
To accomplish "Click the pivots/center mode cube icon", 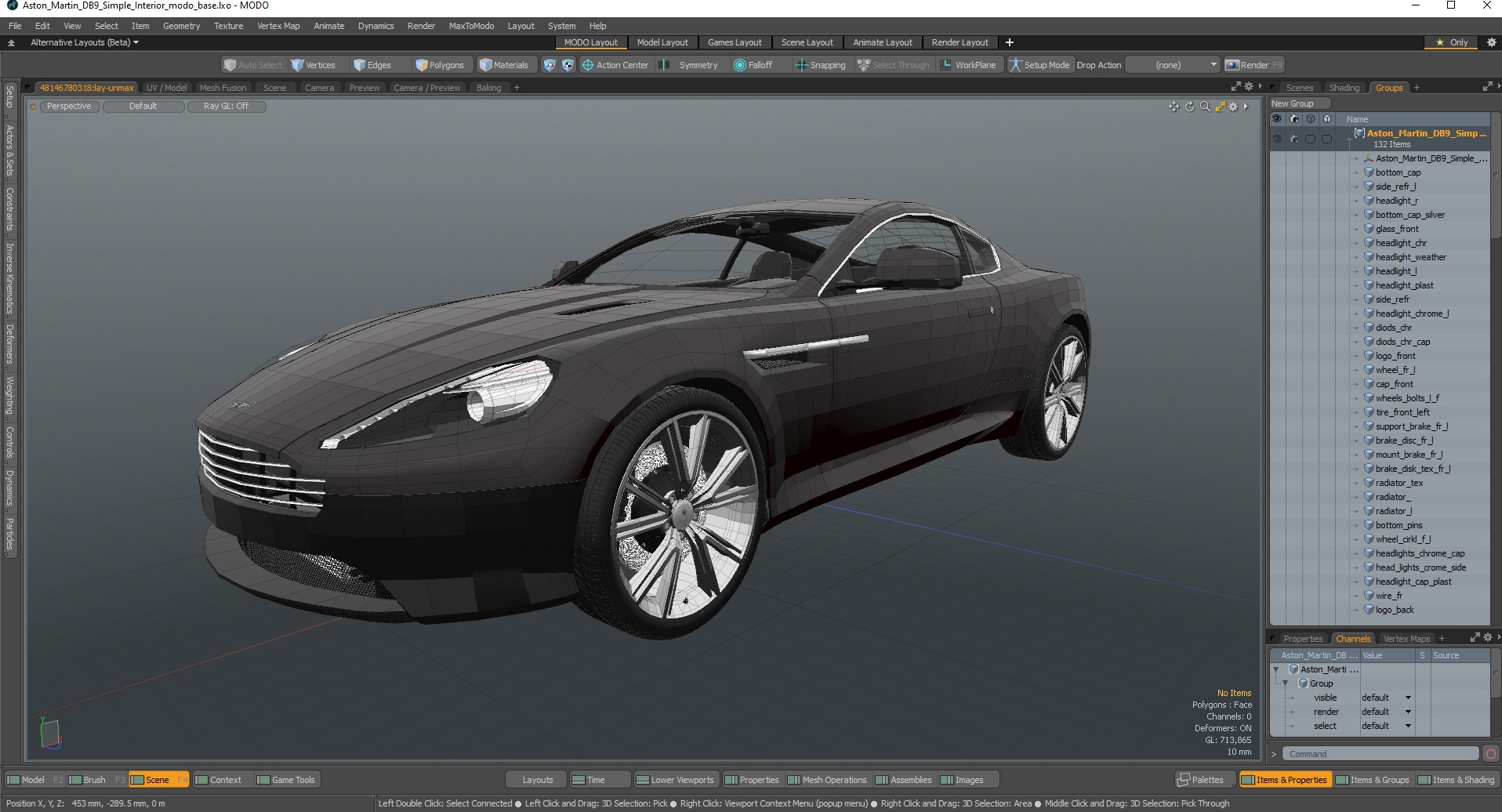I will (x=568, y=65).
